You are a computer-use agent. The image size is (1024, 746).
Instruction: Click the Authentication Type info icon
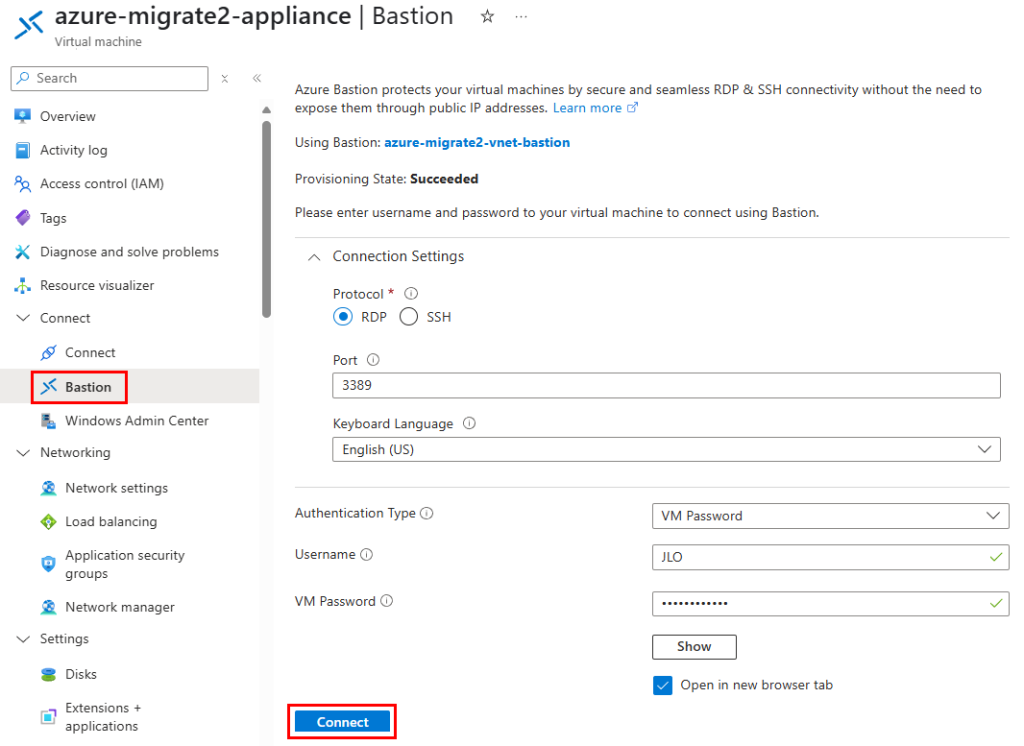pyautogui.click(x=426, y=513)
